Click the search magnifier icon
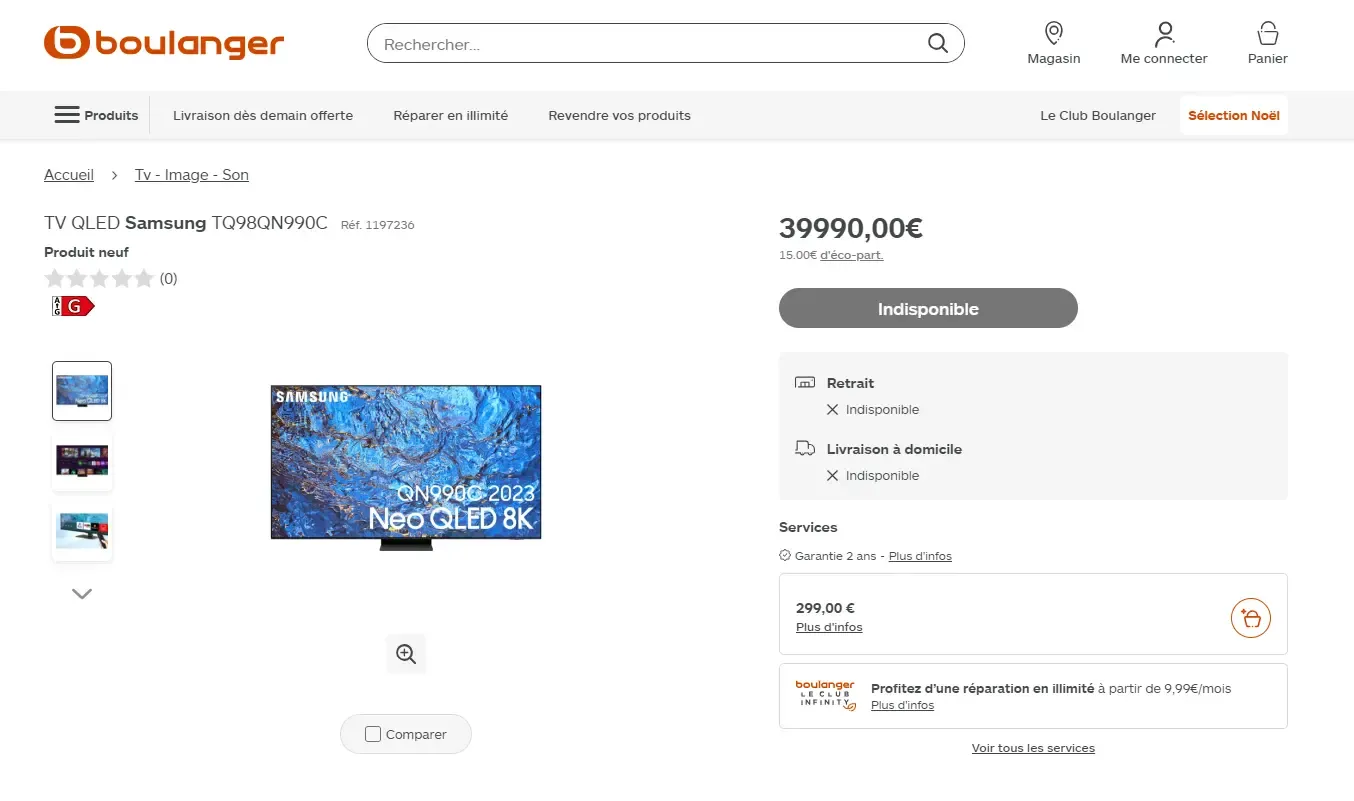 pos(937,43)
